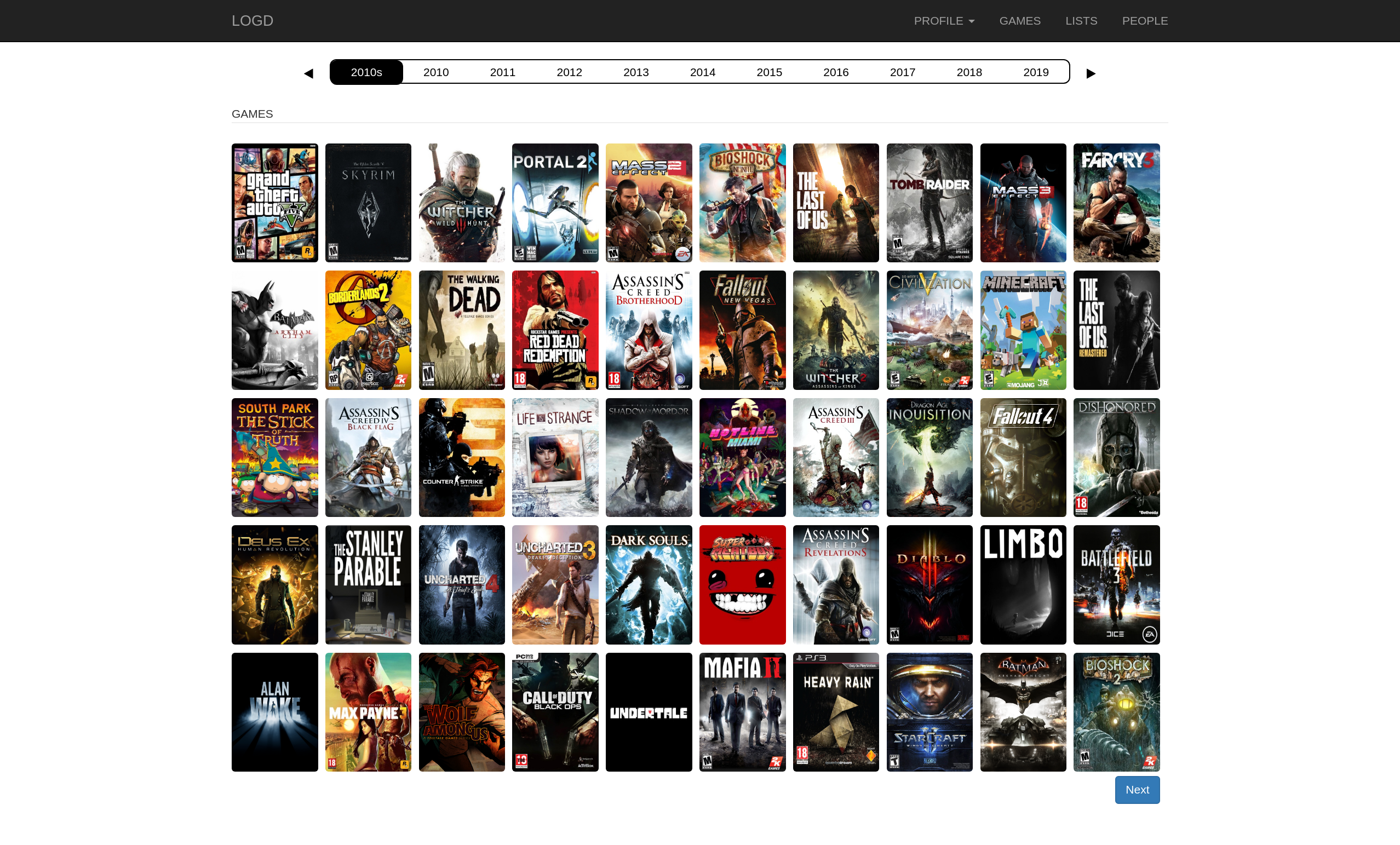Open the Portal 2 game cover
Viewport: 1400px width, 845px height.
555,203
